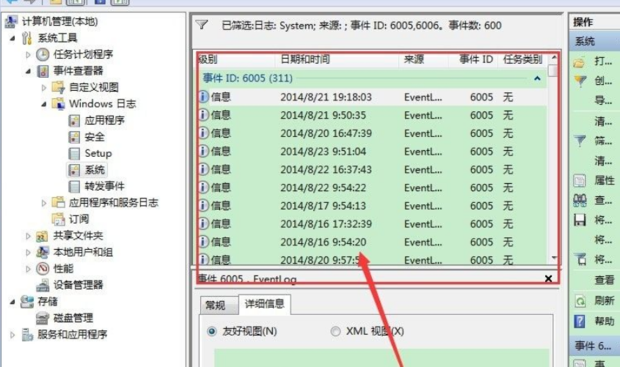This screenshot has height=367, width=620.
Task: Click save disk icon in 操作 pane
Action: point(580,220)
